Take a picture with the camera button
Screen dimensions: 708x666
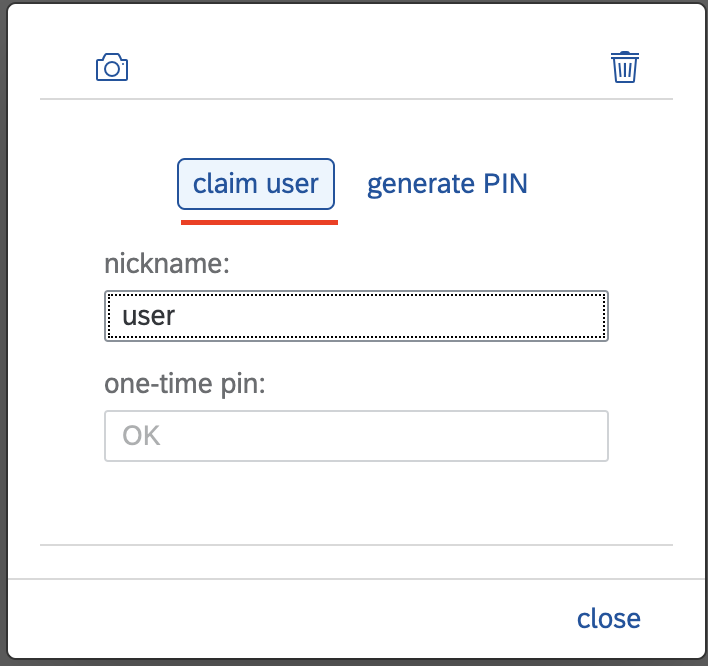tap(112, 67)
